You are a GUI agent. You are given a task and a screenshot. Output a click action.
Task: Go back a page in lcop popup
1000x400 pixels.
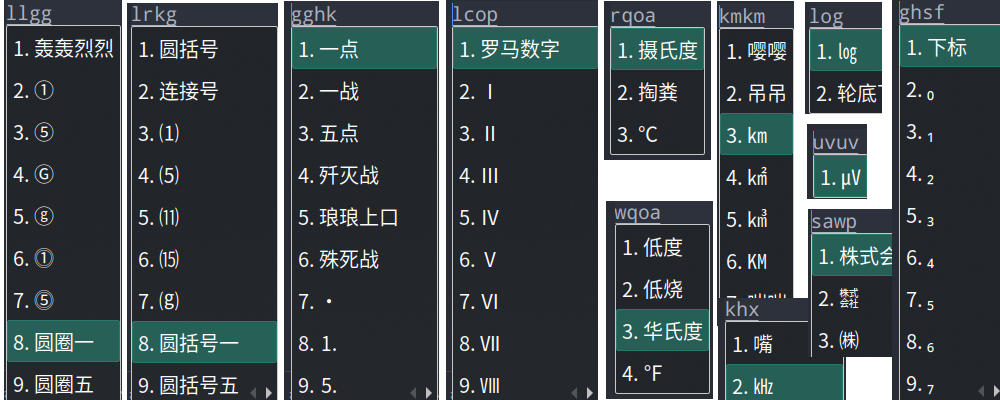pyautogui.click(x=575, y=392)
